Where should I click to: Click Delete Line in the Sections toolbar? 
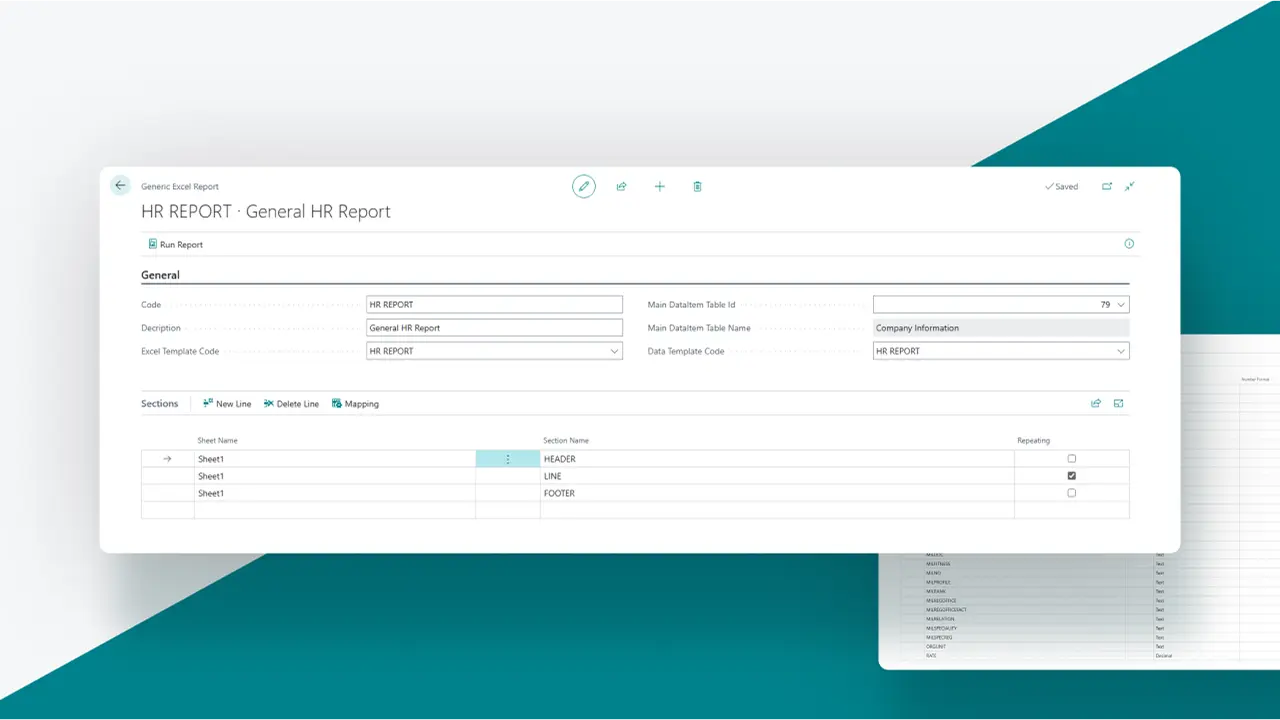(291, 403)
